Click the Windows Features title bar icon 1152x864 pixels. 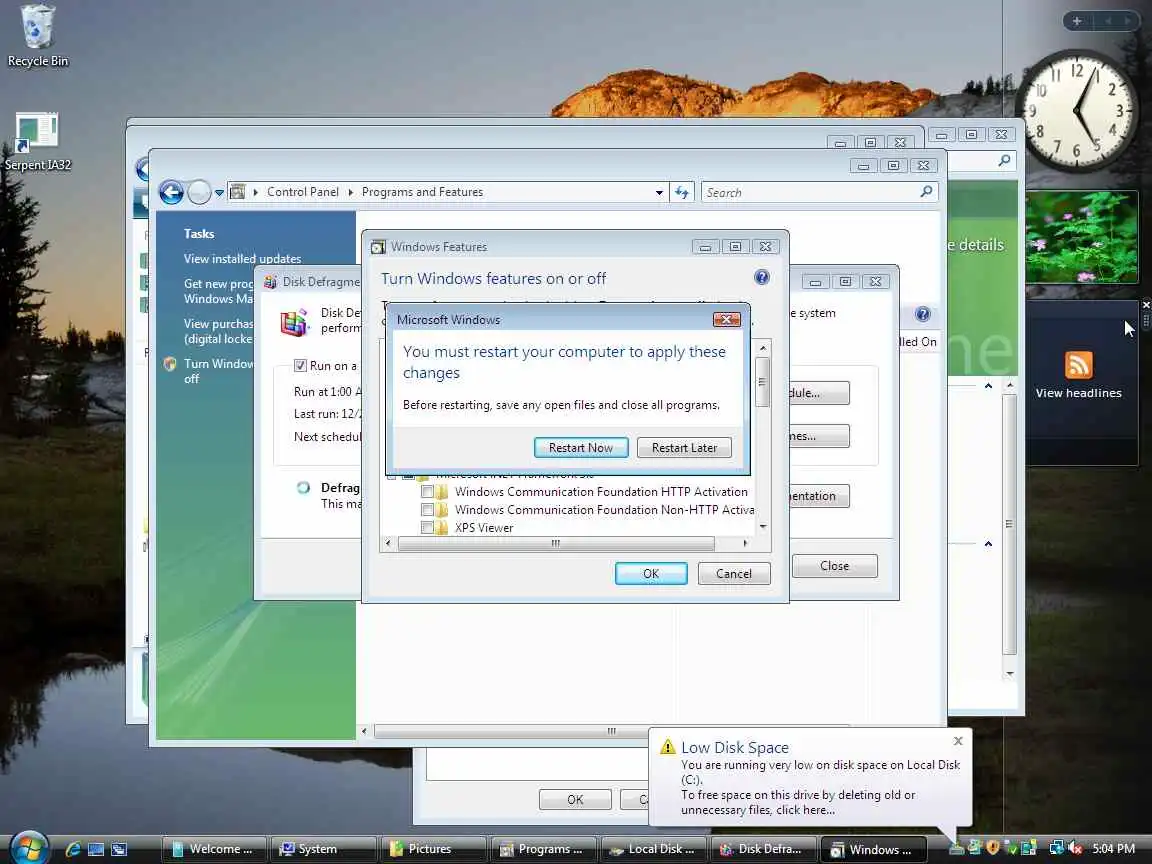378,247
